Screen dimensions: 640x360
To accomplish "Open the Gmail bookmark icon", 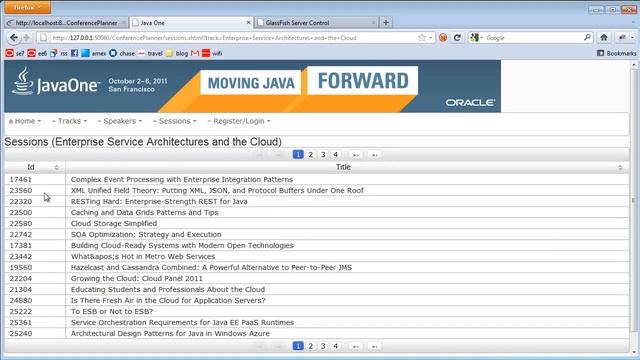I will coord(195,53).
